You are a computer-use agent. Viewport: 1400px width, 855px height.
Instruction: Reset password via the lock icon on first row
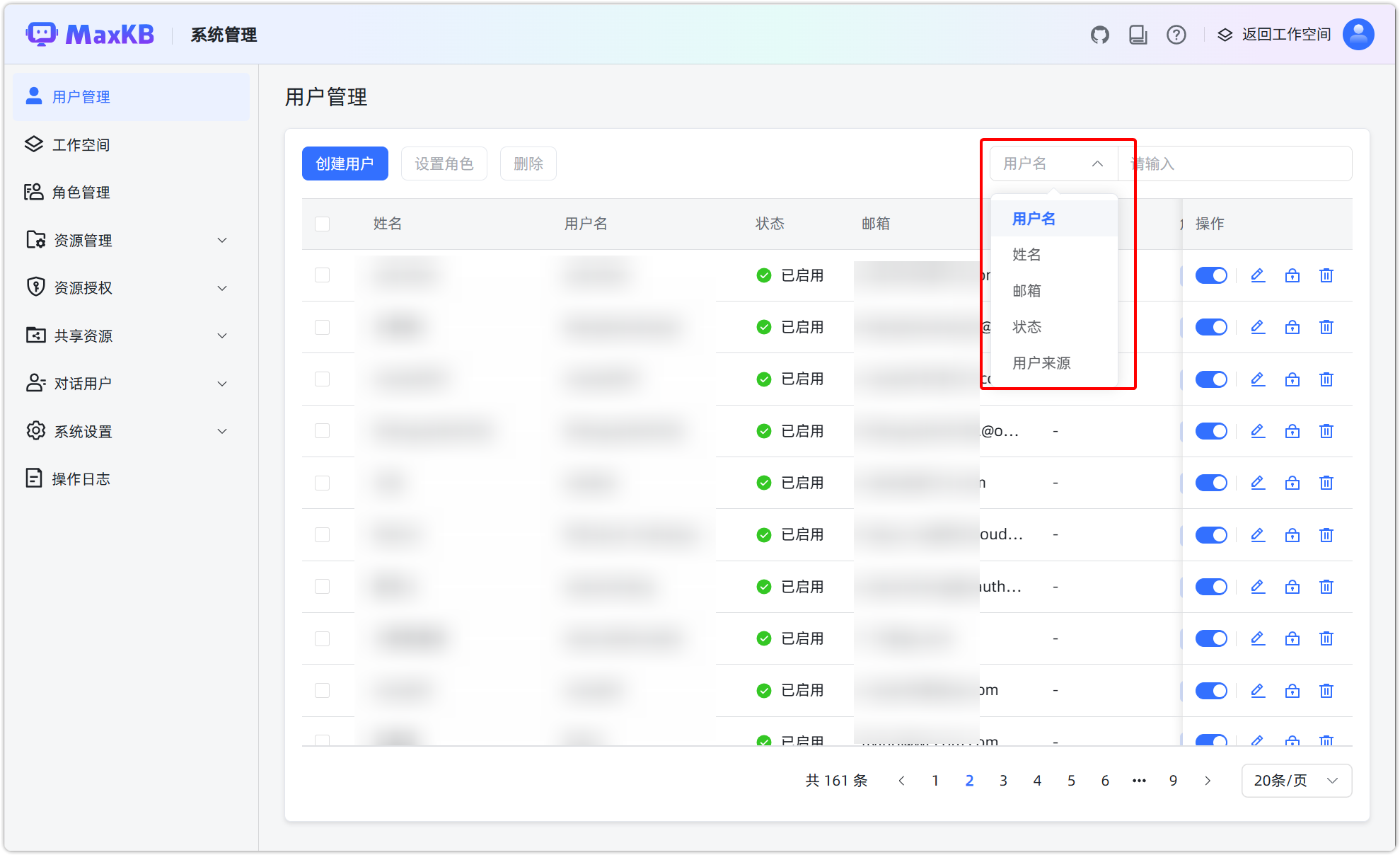pyautogui.click(x=1292, y=275)
